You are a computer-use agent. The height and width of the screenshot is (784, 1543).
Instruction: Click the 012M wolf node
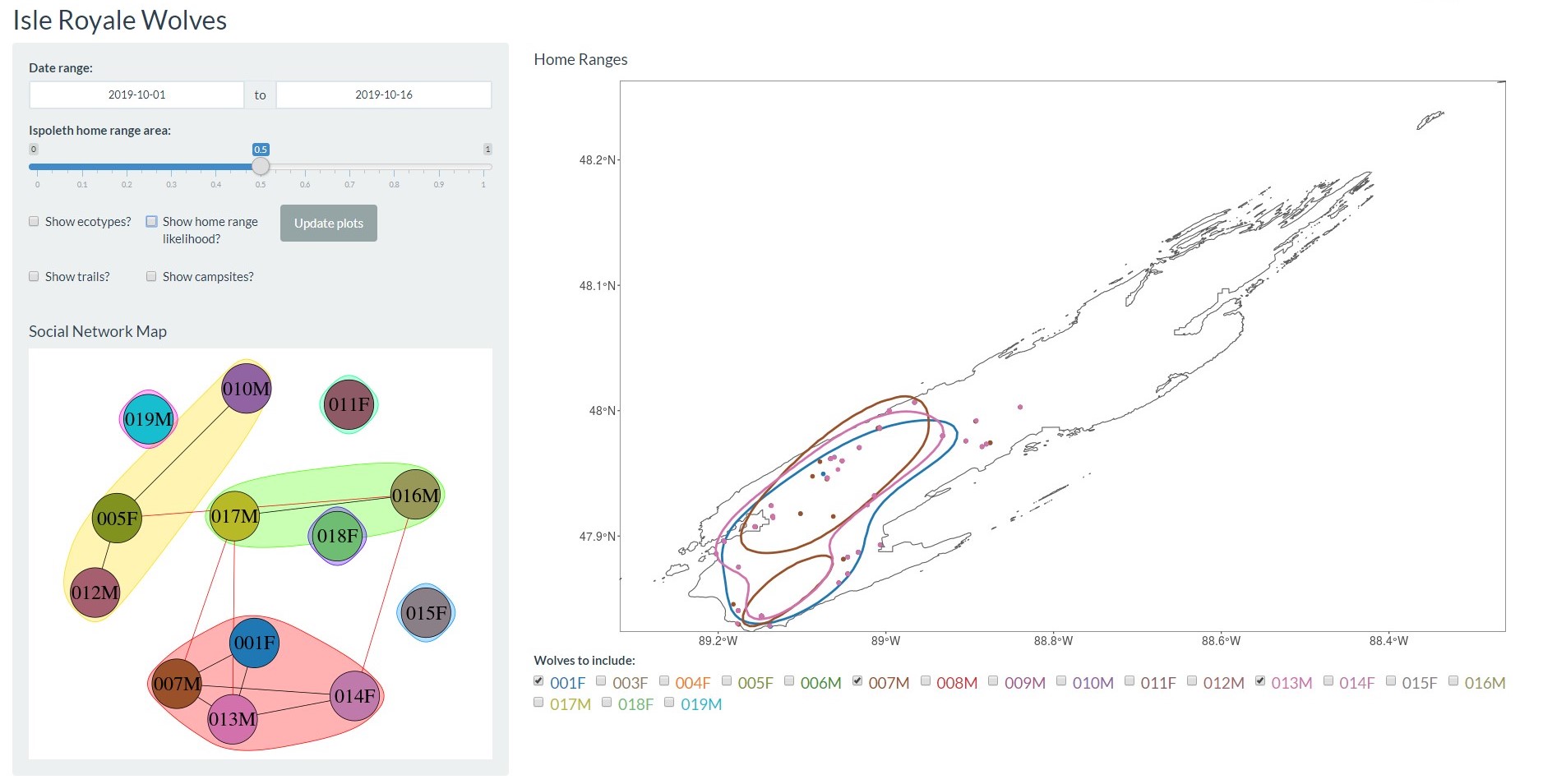tap(95, 593)
